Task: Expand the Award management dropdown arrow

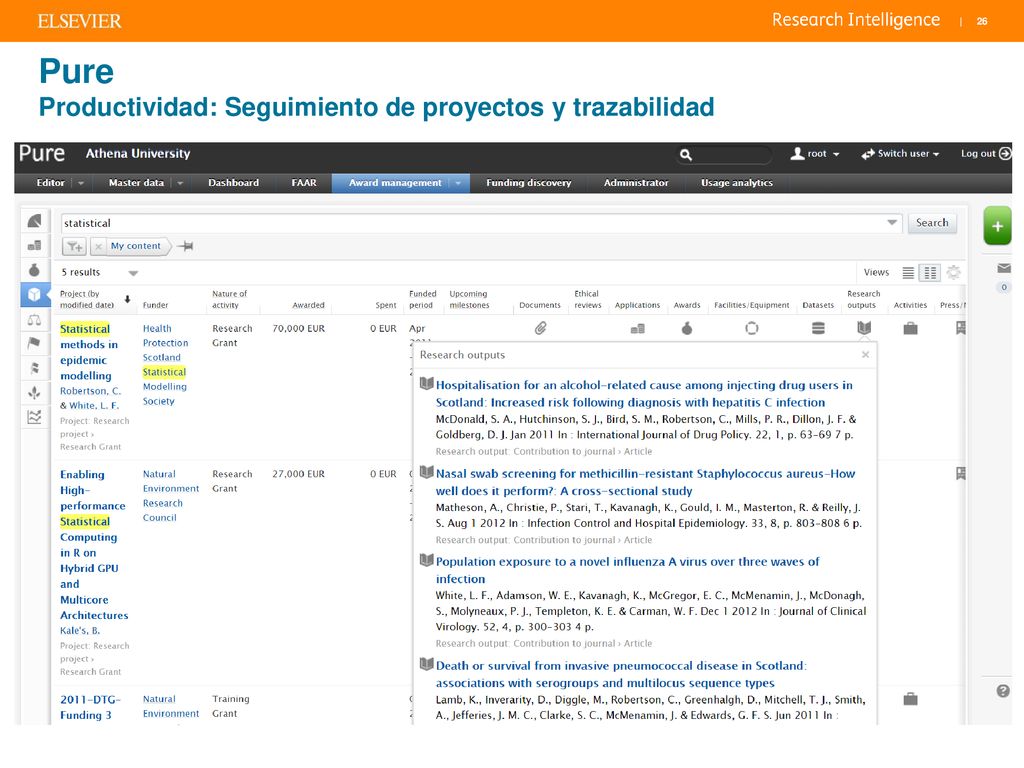Action: pyautogui.click(x=458, y=184)
